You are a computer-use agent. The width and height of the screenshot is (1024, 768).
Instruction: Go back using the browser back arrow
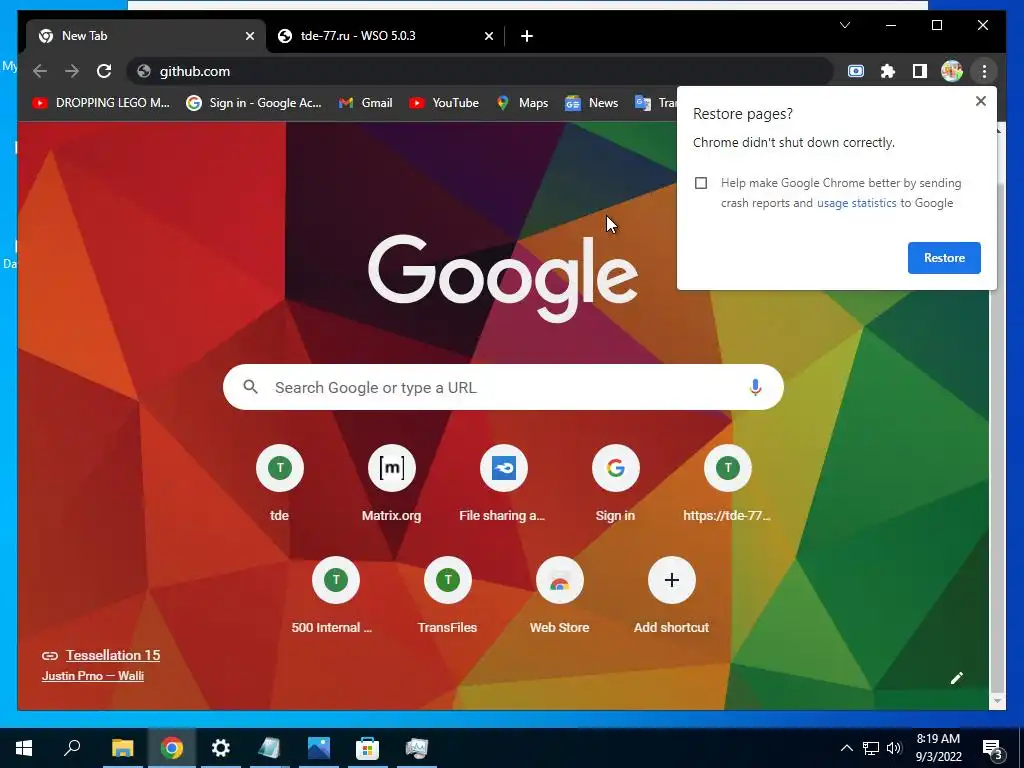point(40,71)
